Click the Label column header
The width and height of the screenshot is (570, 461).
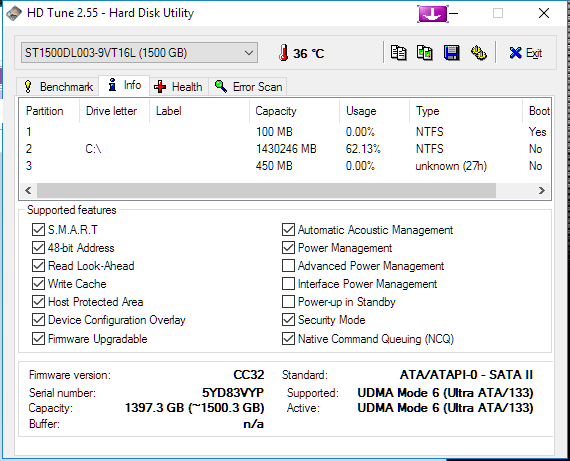click(199, 111)
